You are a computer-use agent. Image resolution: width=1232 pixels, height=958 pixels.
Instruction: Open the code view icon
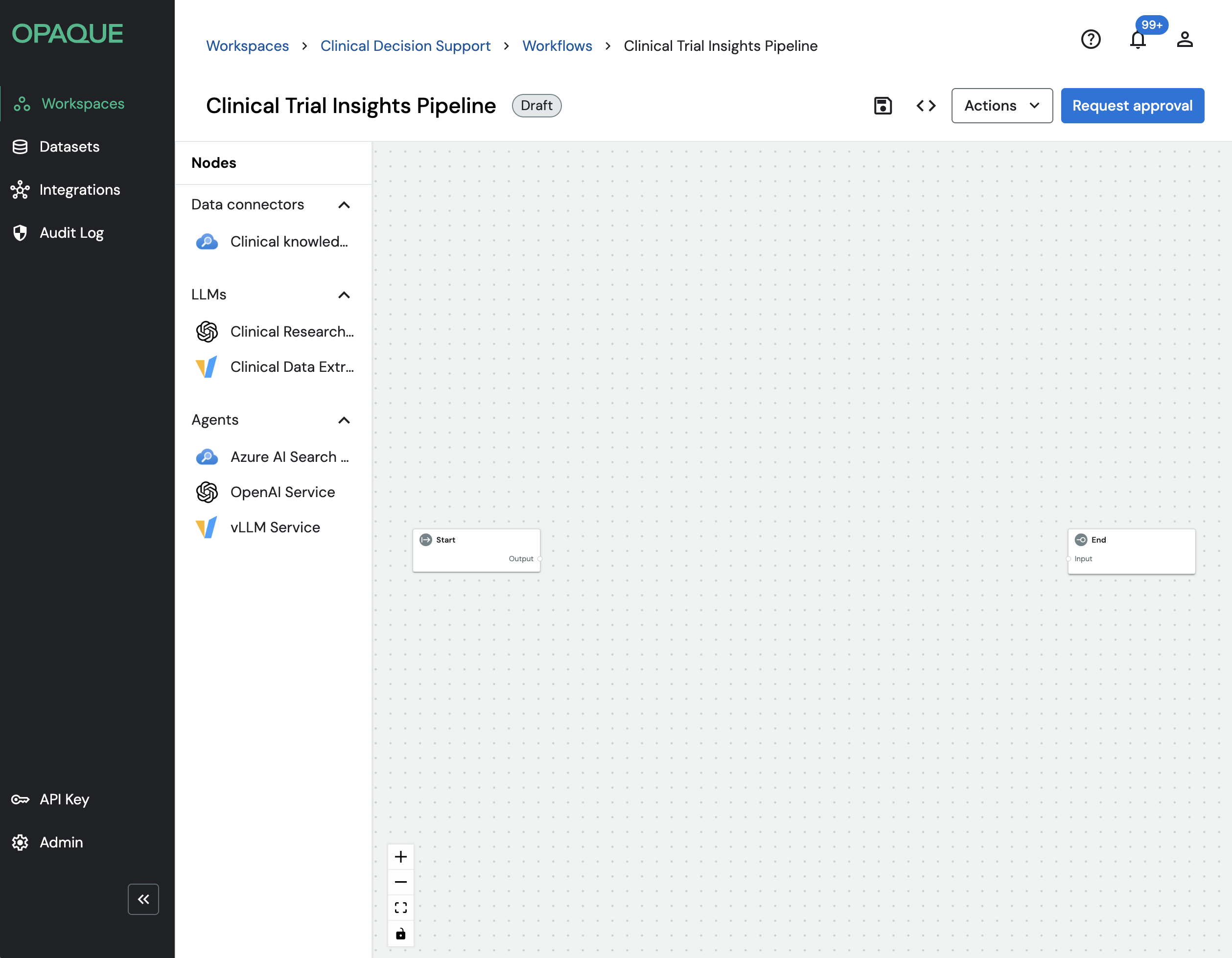[926, 106]
